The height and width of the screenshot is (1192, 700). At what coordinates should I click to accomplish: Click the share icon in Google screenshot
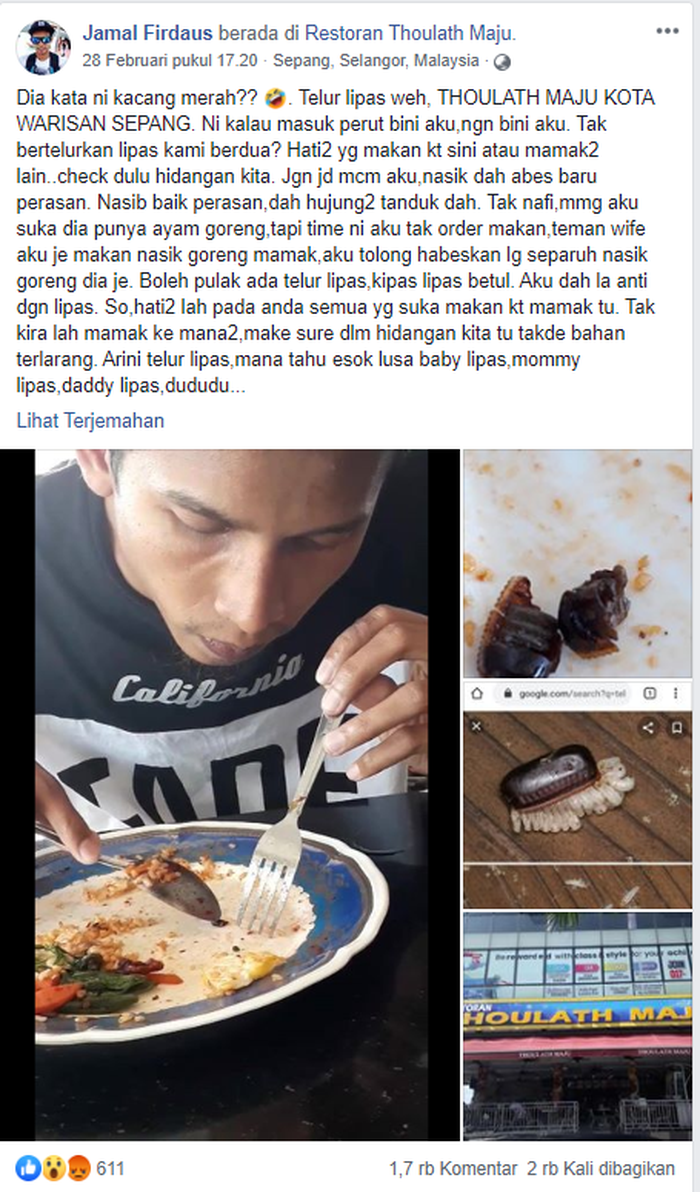tap(648, 728)
